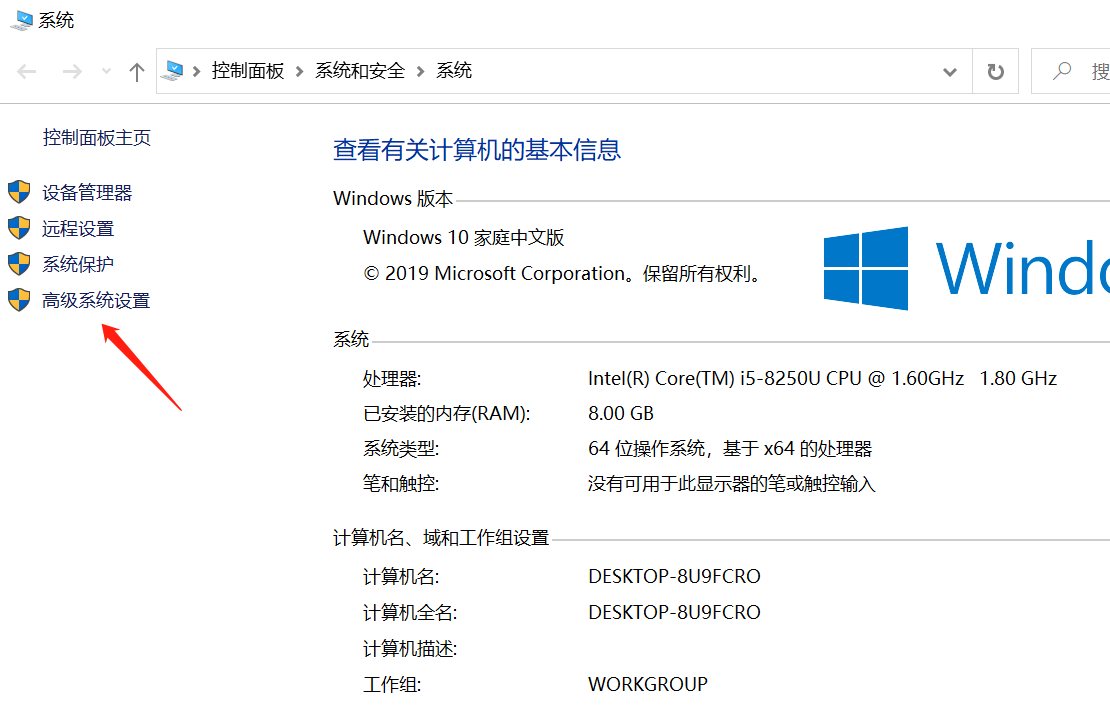Click the 已安装的内存(RAM) label
Image resolution: width=1110 pixels, height=719 pixels.
447,413
